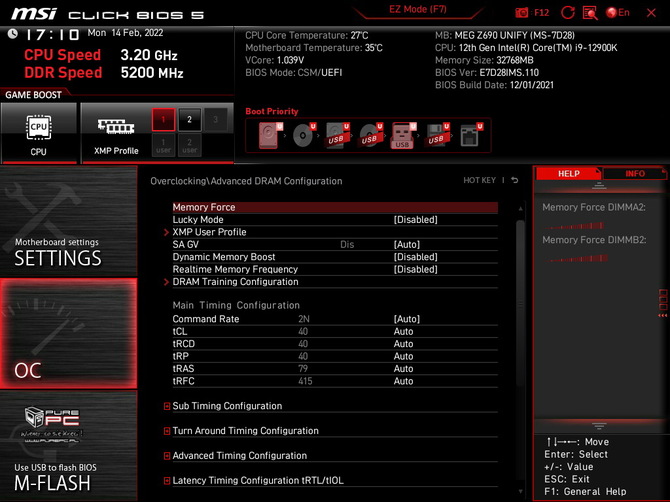Select the optical disc boot device icon
This screenshot has width=670, height=502.
303,136
